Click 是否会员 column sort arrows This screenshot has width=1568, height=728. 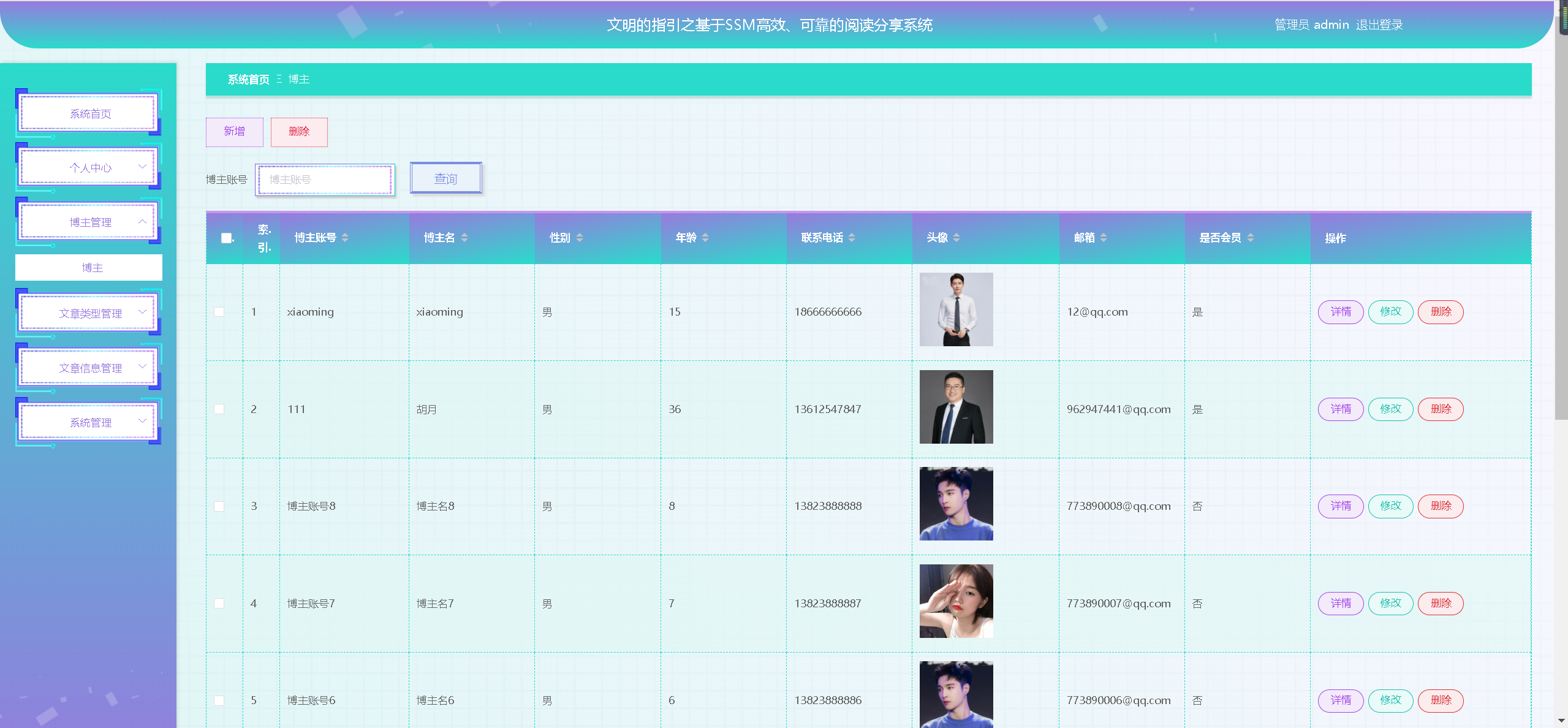point(1251,238)
